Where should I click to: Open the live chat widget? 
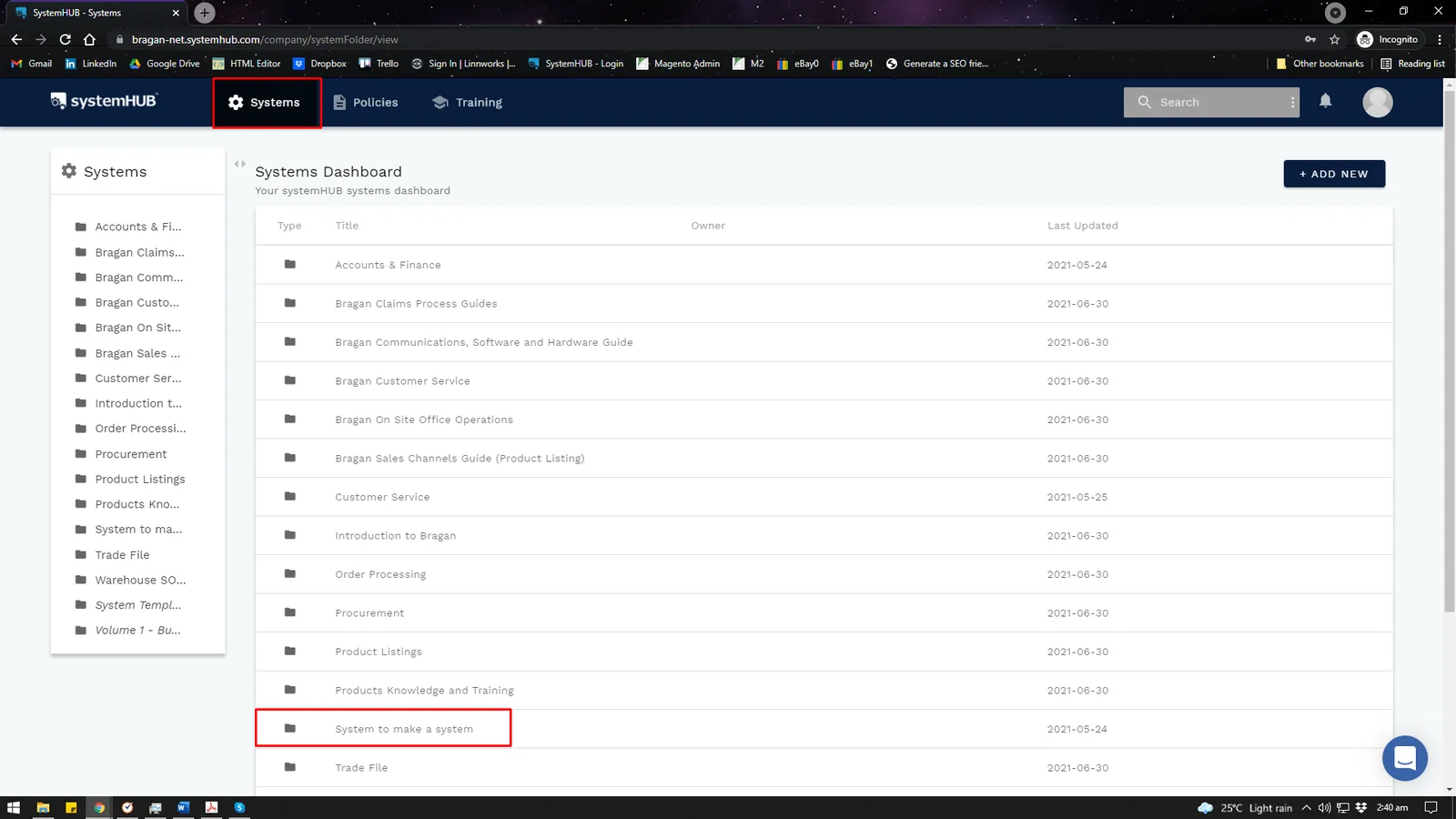tap(1405, 758)
